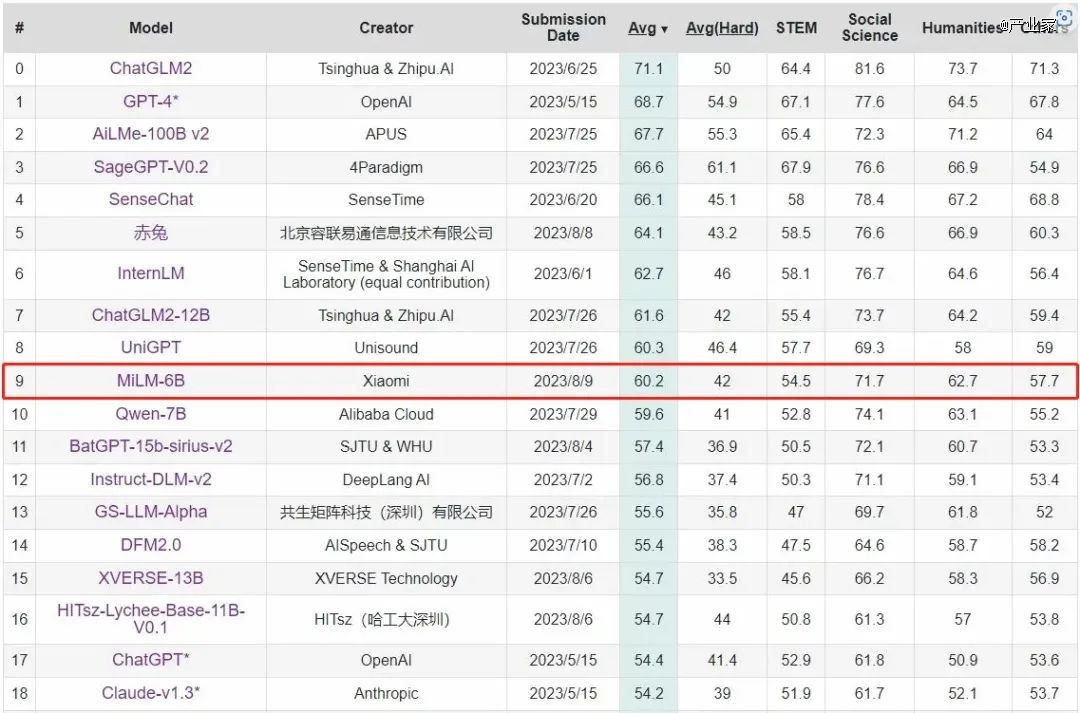1080x713 pixels.
Task: Click the STEM column header
Action: (x=796, y=28)
